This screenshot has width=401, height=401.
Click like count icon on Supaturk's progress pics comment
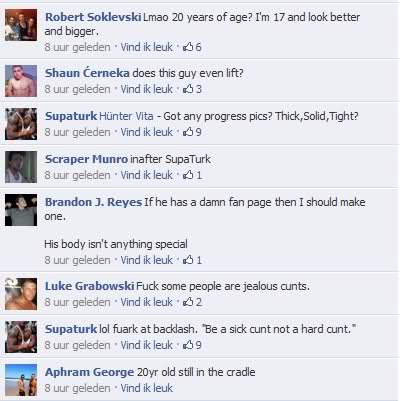[x=188, y=132]
